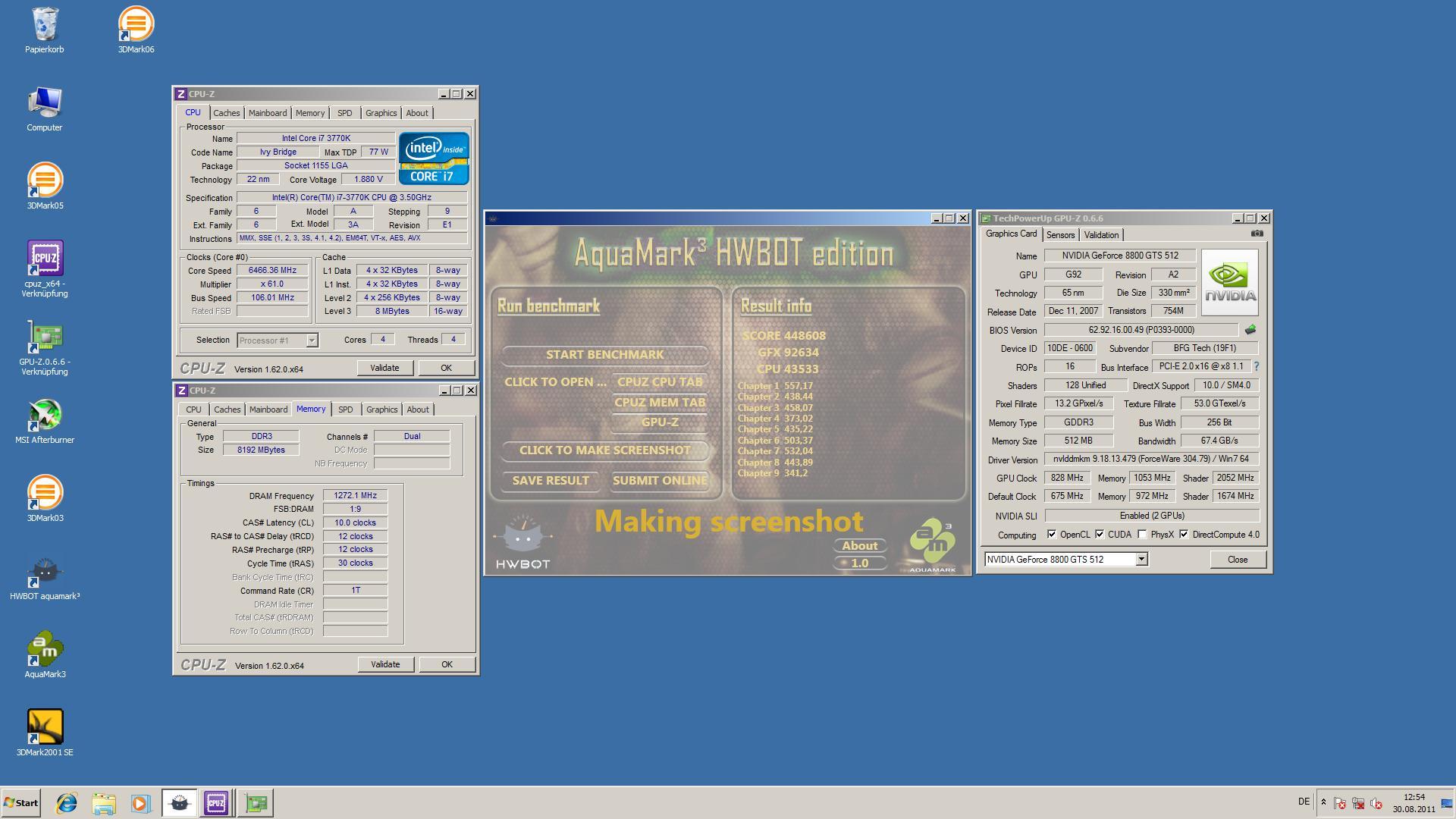Image resolution: width=1456 pixels, height=819 pixels.
Task: Click the muted speaker volume tray icon
Action: [x=1376, y=803]
